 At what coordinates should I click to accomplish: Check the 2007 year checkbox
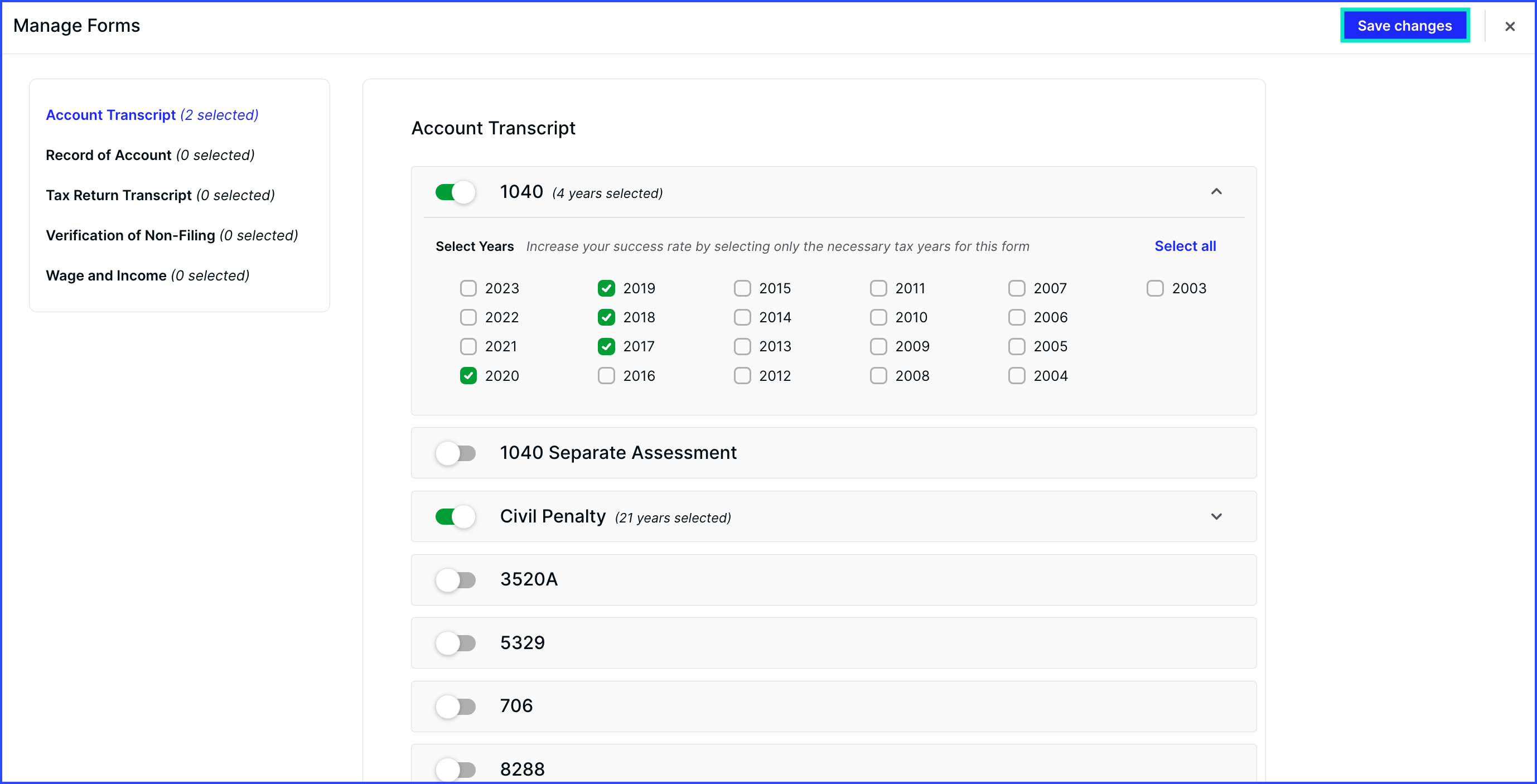1017,288
